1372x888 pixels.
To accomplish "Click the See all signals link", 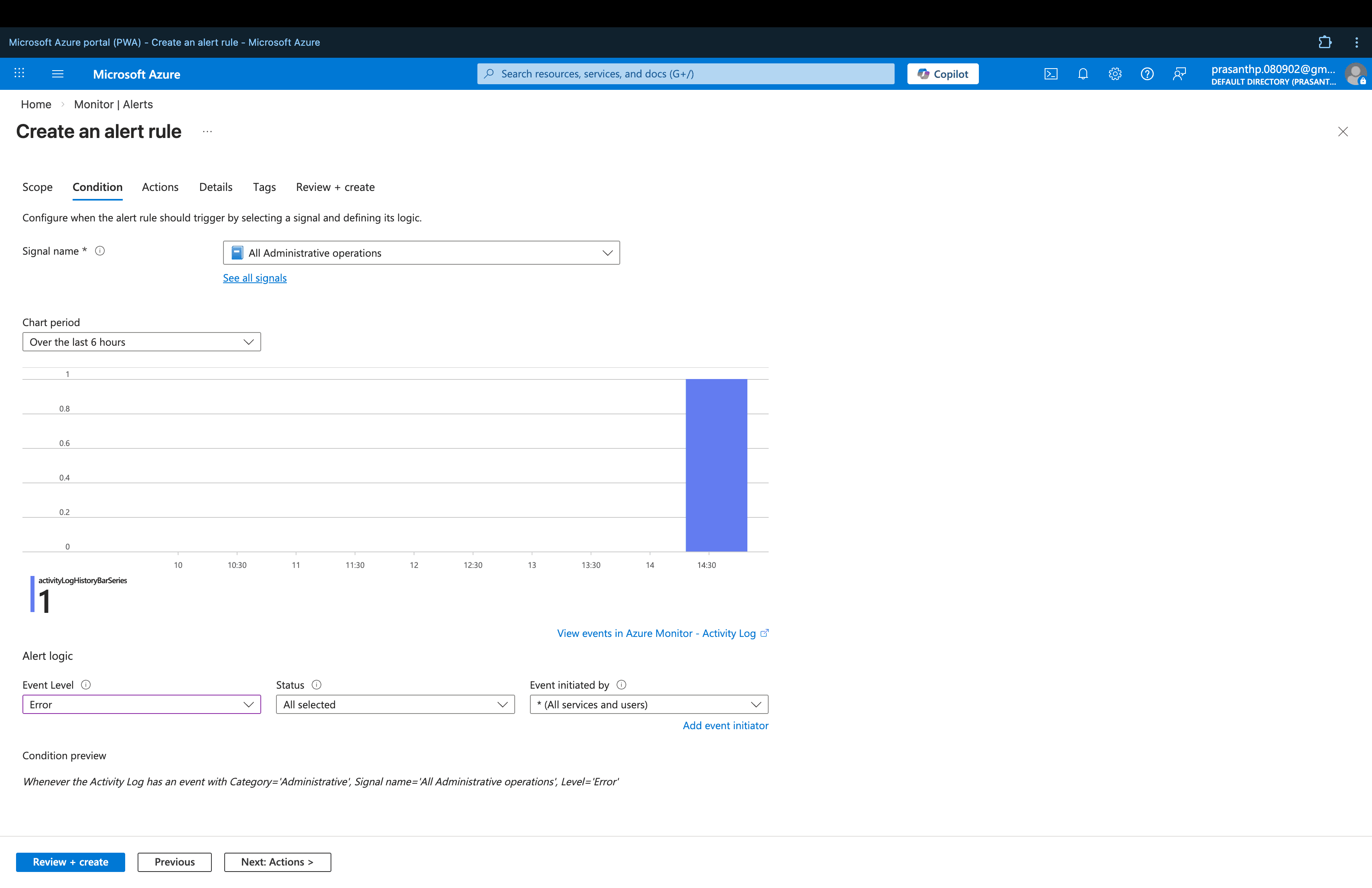I will point(254,278).
